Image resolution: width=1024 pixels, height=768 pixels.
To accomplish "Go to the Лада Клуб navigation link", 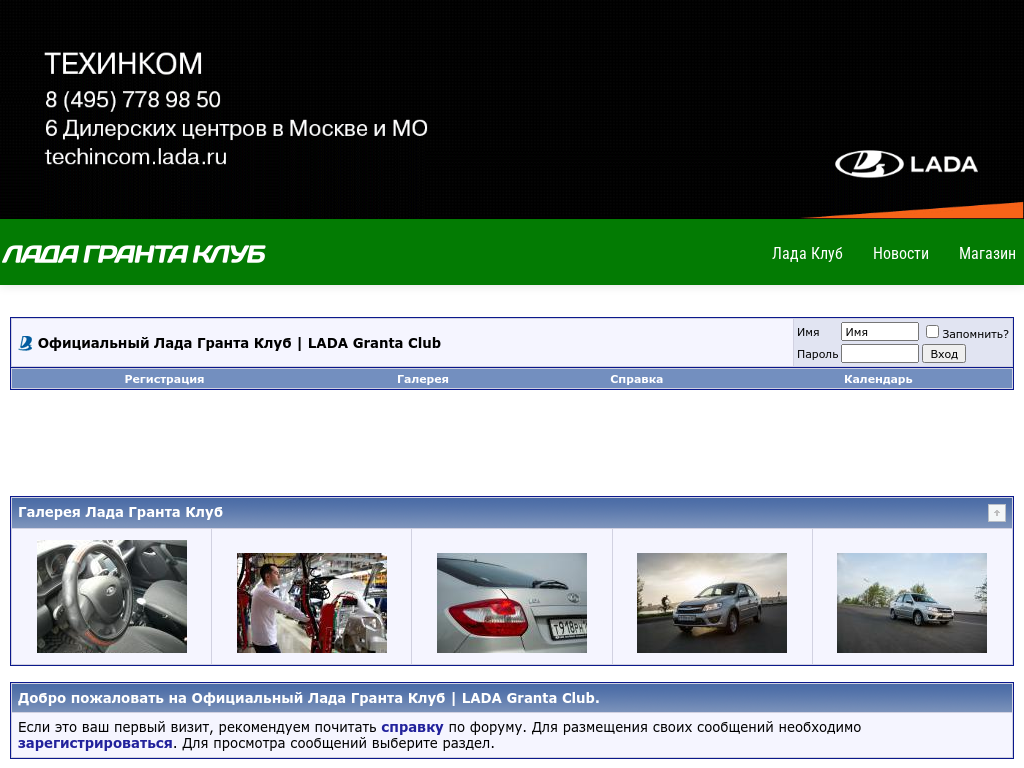I will pyautogui.click(x=807, y=254).
